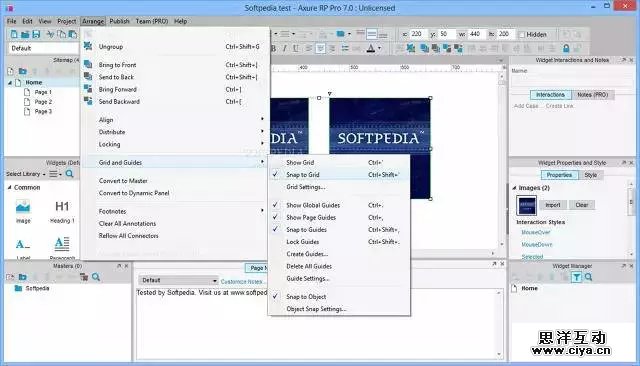Add a page in Sitemap toolbar
Screen dimensions: 640x366
11,71
